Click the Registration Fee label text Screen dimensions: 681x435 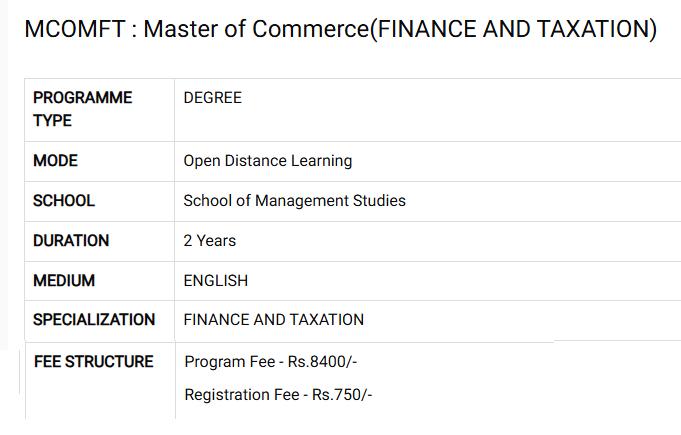(x=241, y=394)
